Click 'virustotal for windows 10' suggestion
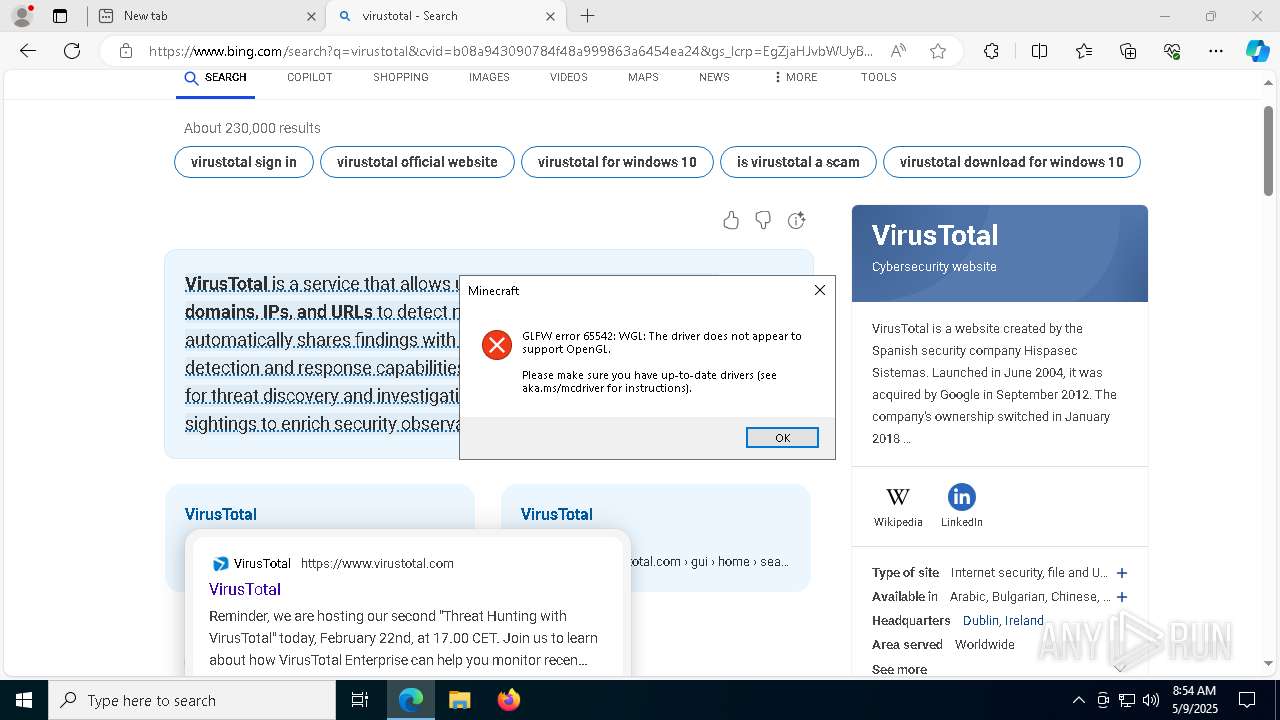This screenshot has height=720, width=1280. coord(617,162)
